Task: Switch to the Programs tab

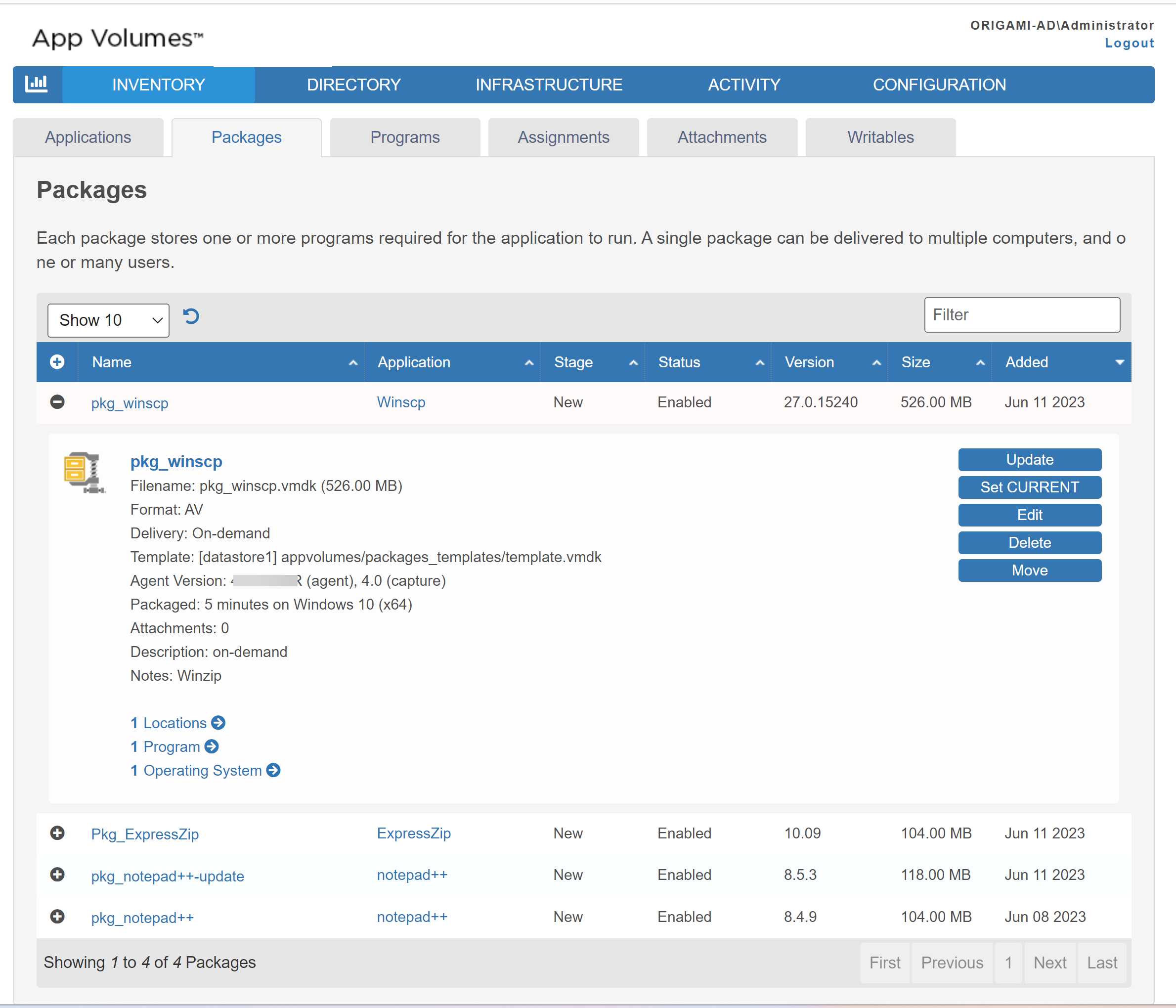Action: [405, 137]
